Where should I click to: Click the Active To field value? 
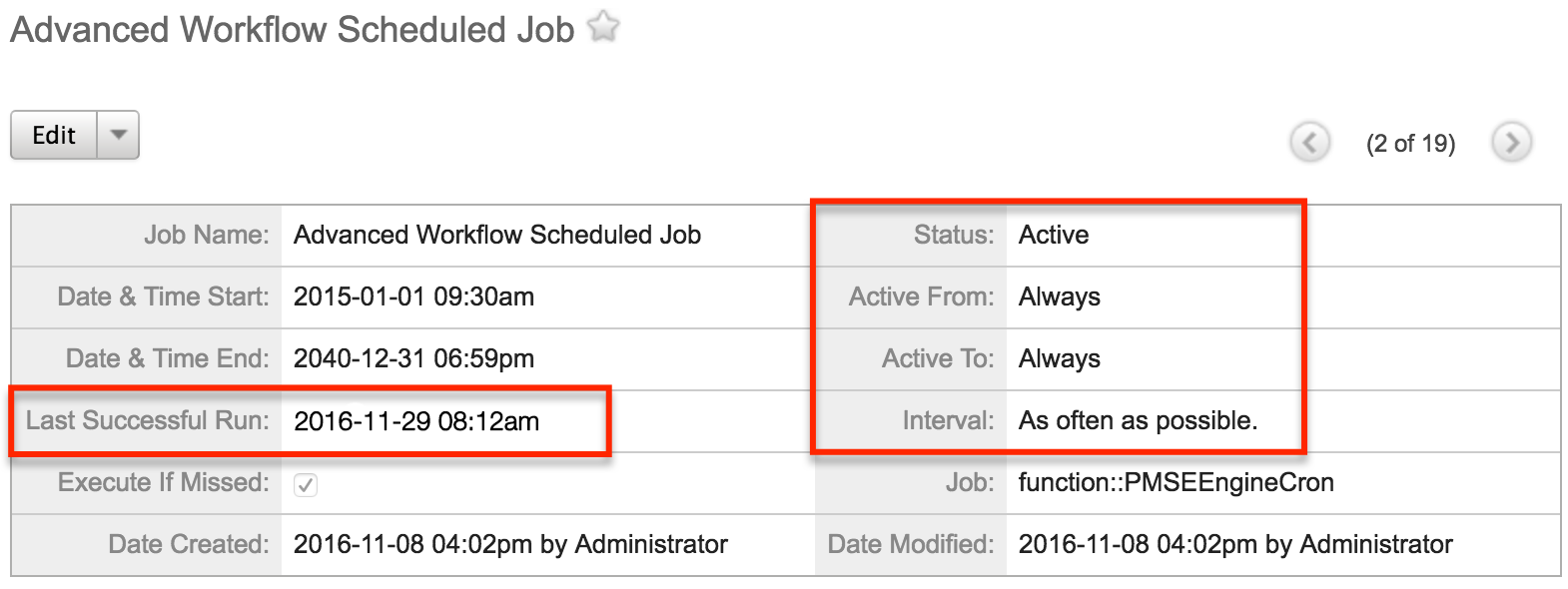[x=1059, y=358]
